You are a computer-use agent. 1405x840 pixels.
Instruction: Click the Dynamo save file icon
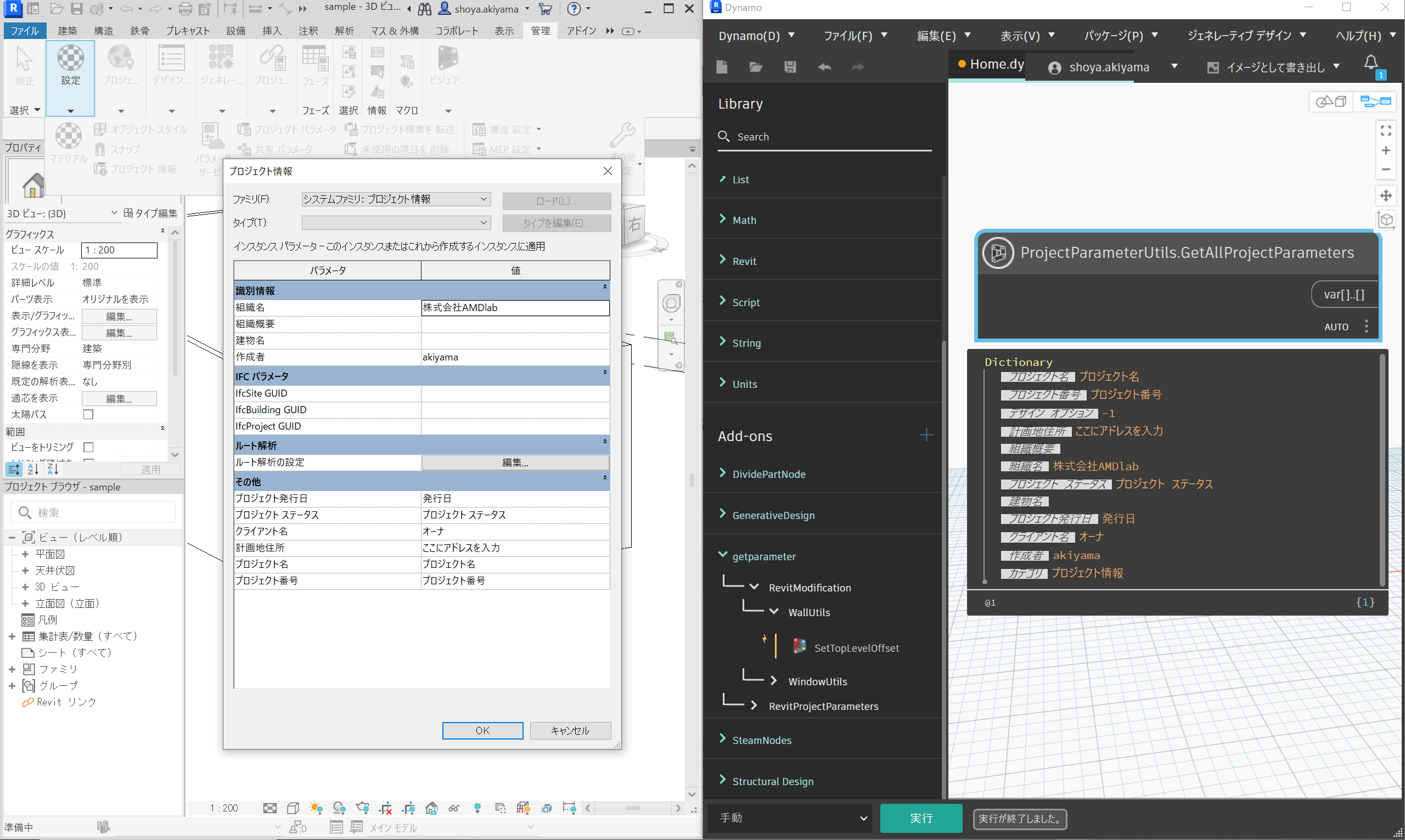tap(790, 67)
